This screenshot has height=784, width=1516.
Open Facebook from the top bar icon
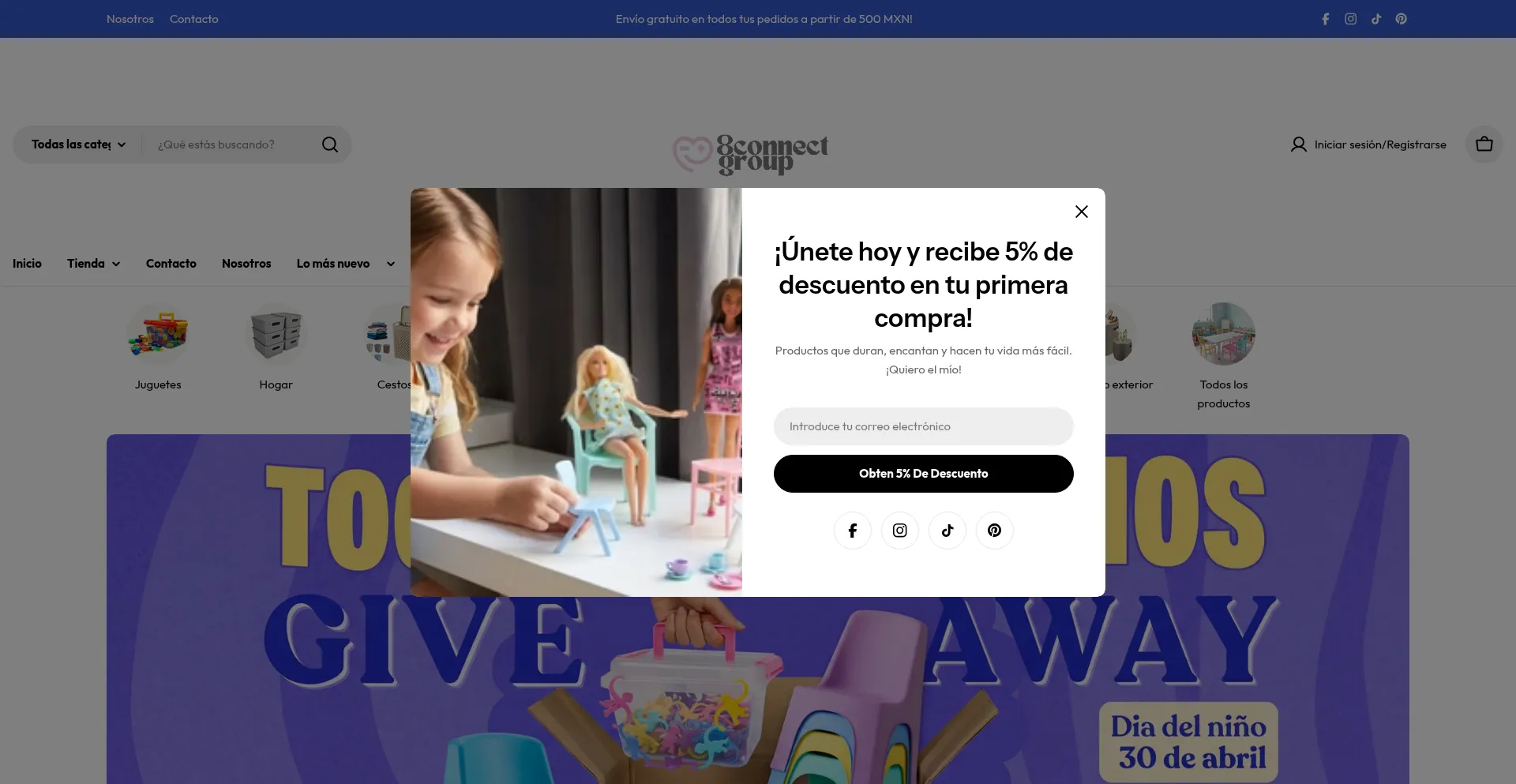(x=1326, y=19)
